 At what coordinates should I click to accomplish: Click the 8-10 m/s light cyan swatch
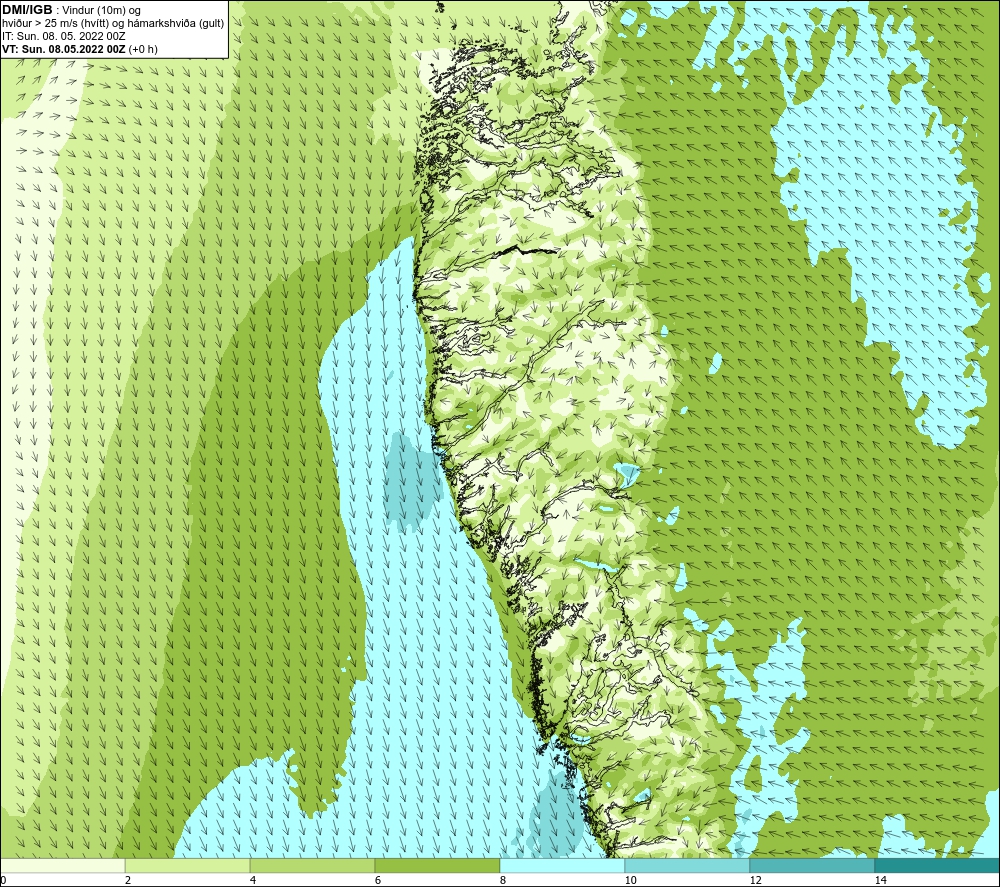click(562, 866)
